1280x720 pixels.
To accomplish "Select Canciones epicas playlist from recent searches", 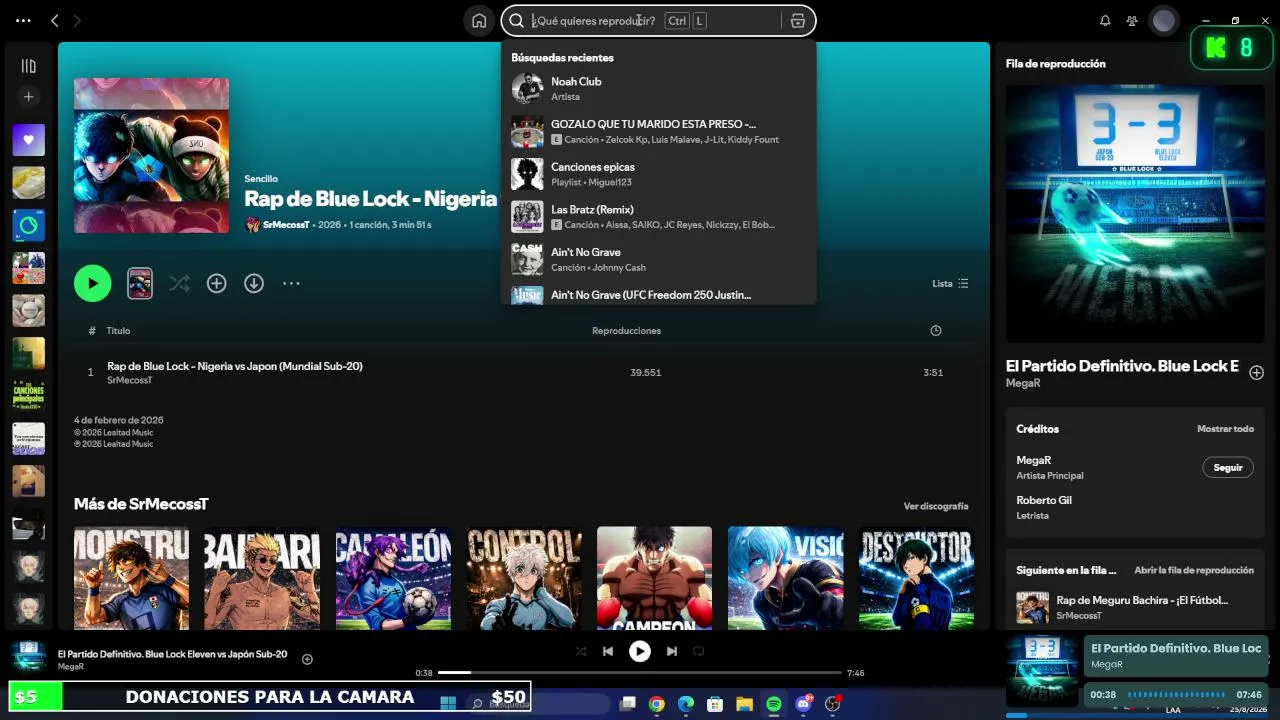I will point(659,174).
